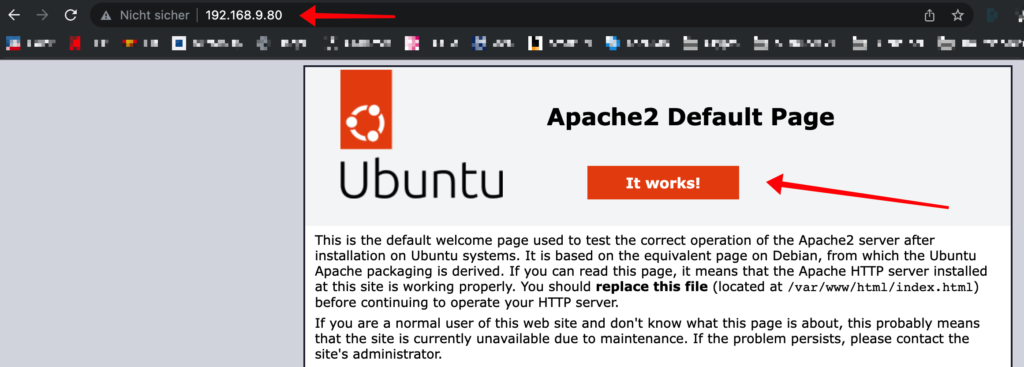
Task: Click the bold 'replace this file' text
Action: point(652,287)
